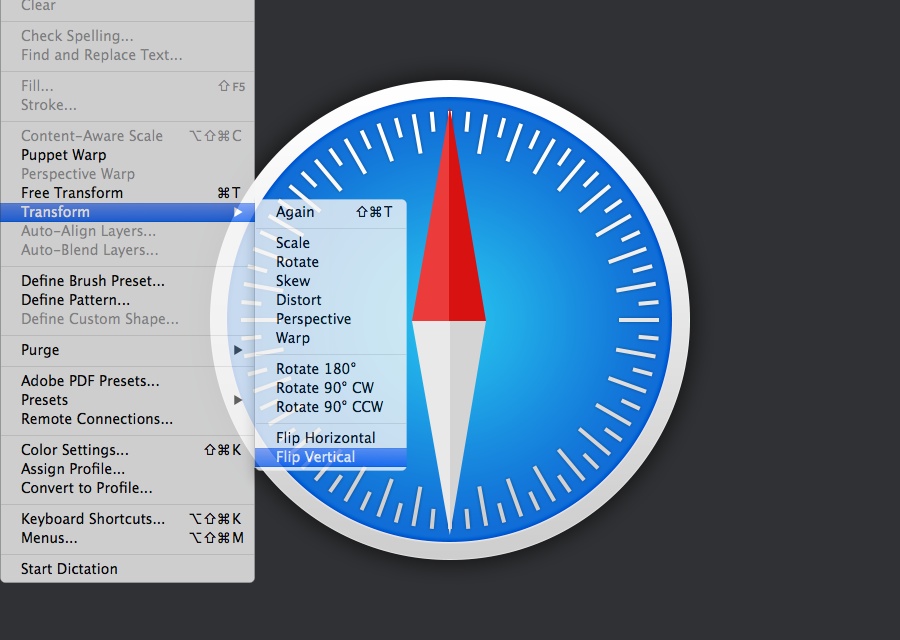The image size is (900, 640).
Task: Select Rotate in the Transform submenu
Action: pos(331,262)
